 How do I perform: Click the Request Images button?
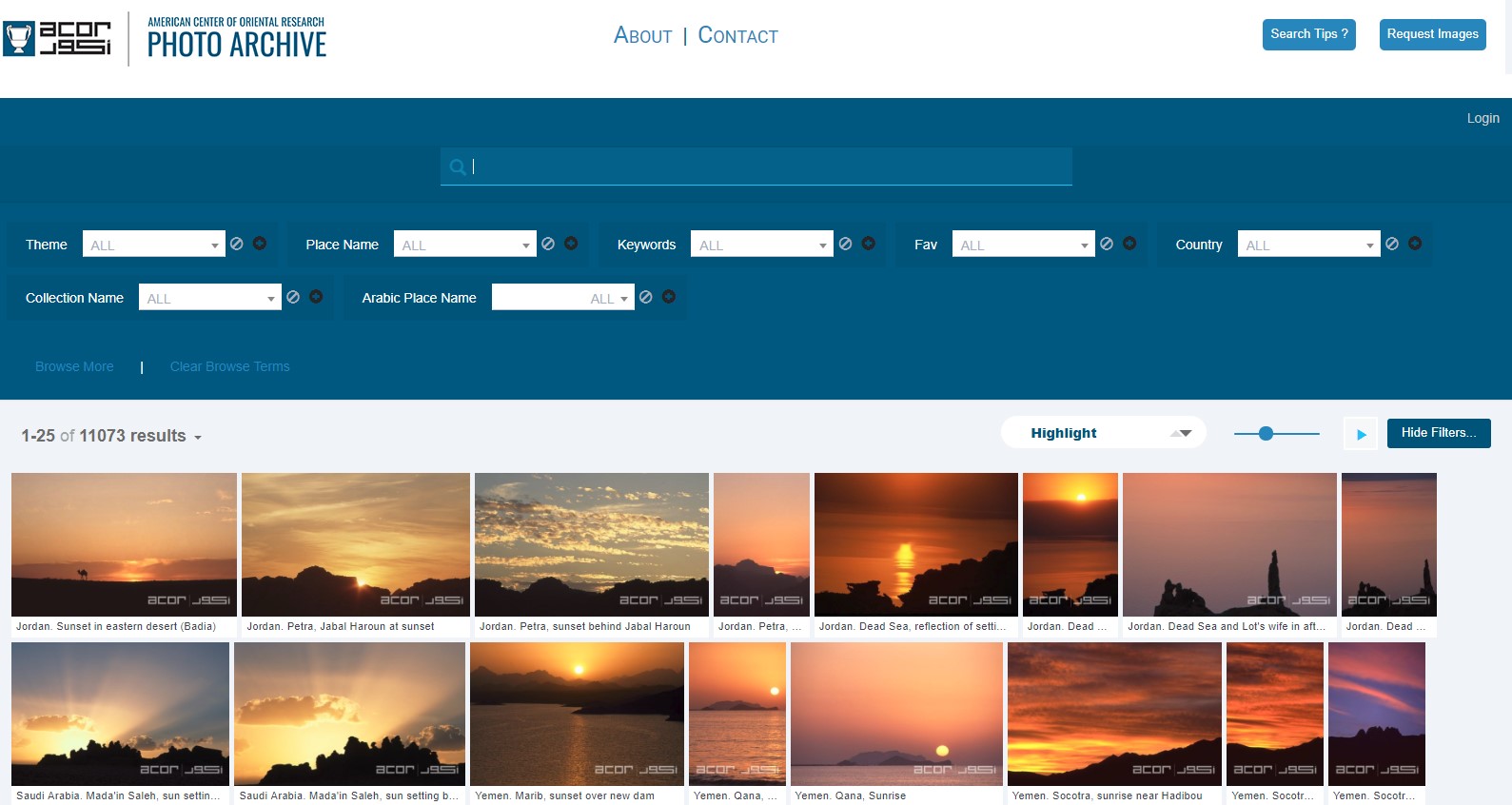point(1432,34)
